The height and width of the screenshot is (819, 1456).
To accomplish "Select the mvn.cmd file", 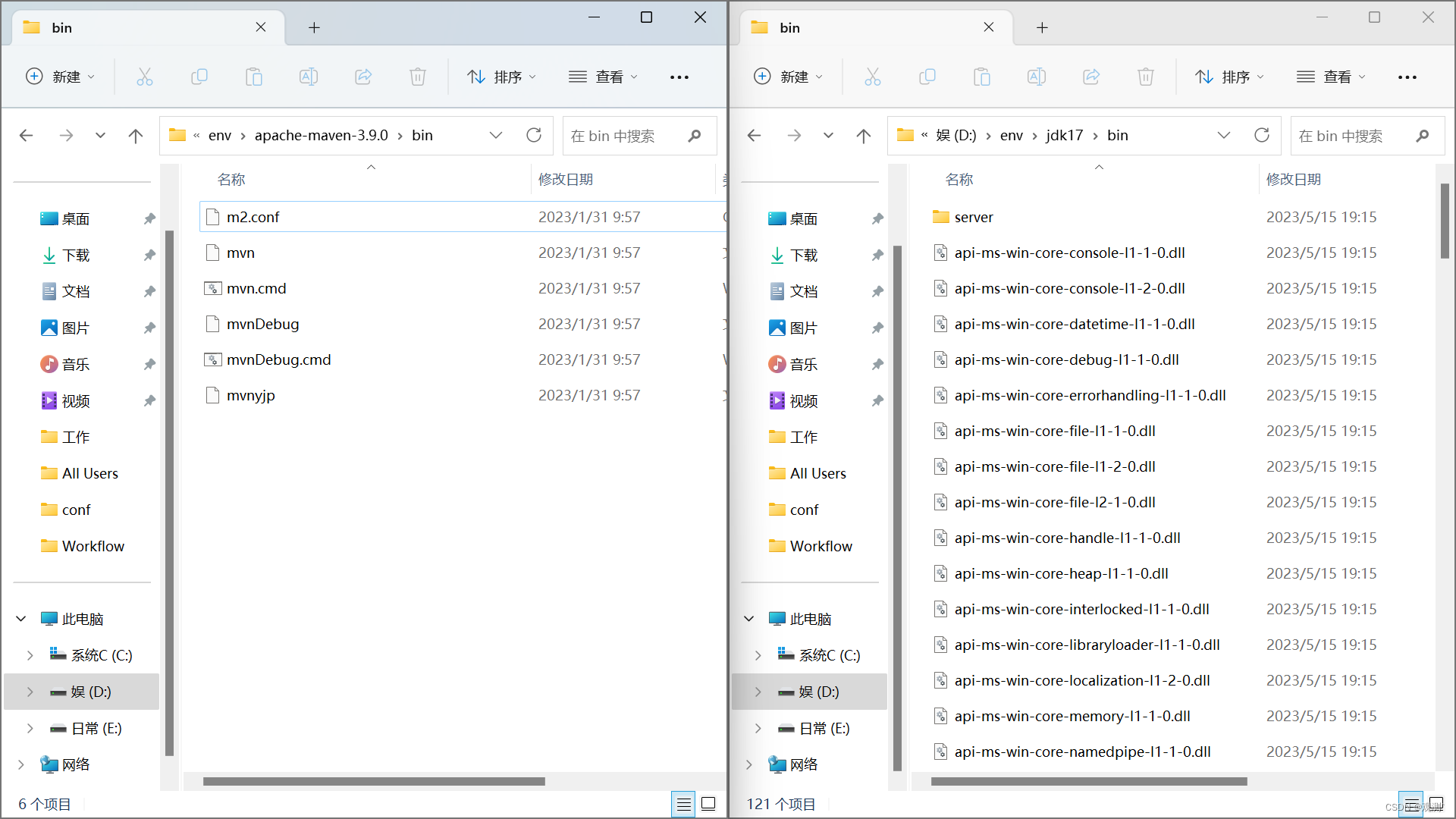I will click(x=256, y=288).
